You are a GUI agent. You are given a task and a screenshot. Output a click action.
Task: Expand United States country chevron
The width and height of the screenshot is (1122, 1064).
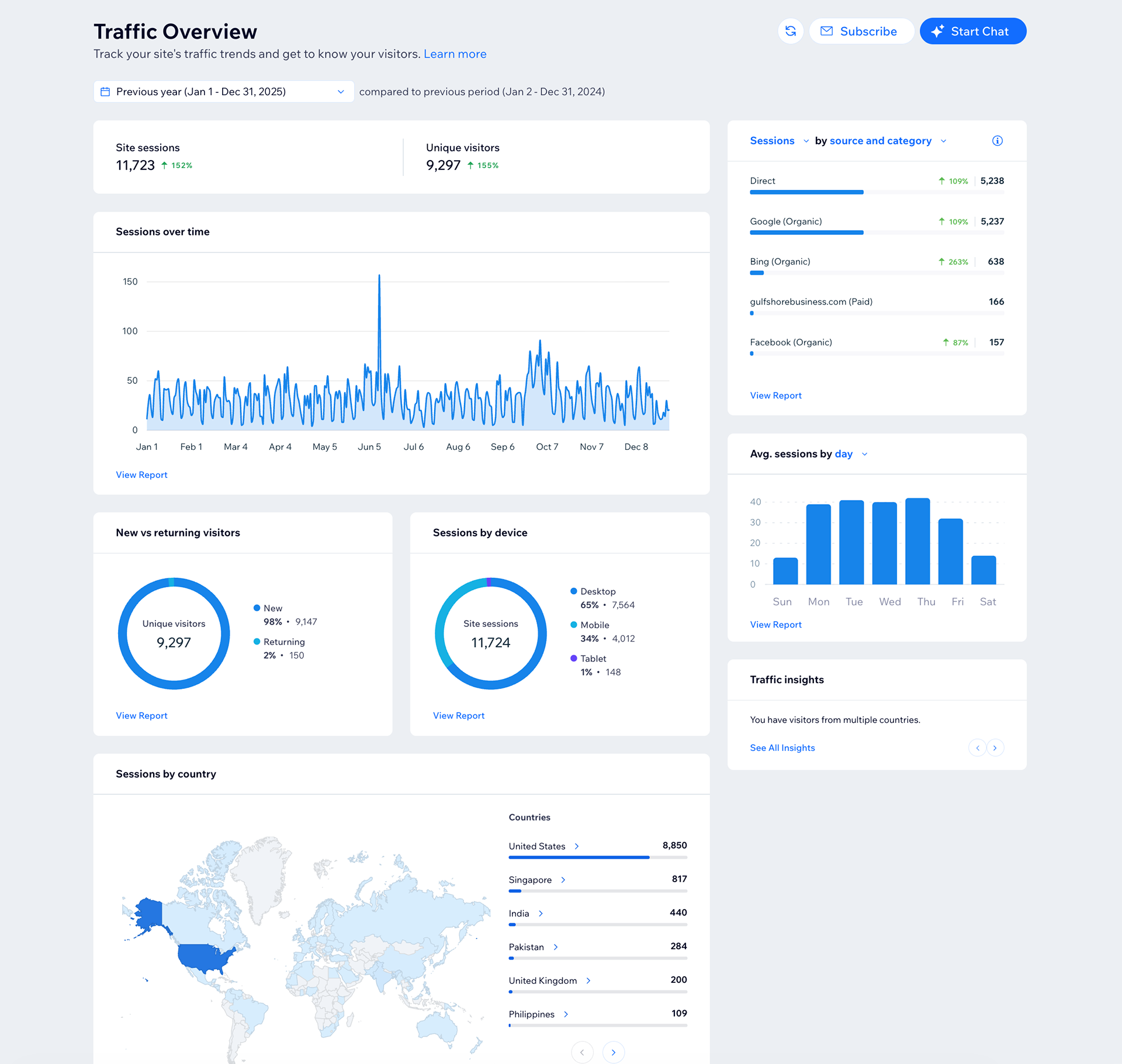(x=577, y=846)
